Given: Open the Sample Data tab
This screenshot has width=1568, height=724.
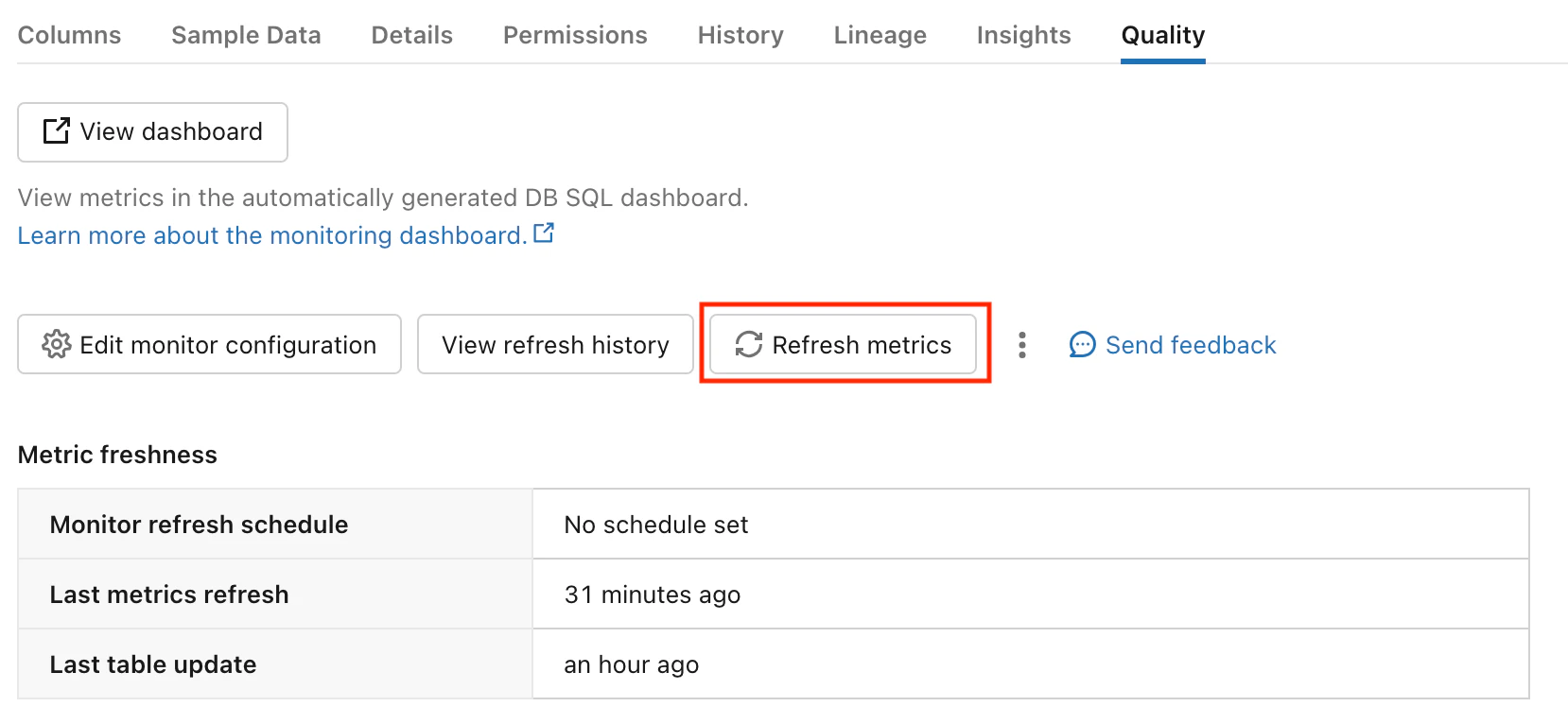Looking at the screenshot, I should tap(246, 35).
